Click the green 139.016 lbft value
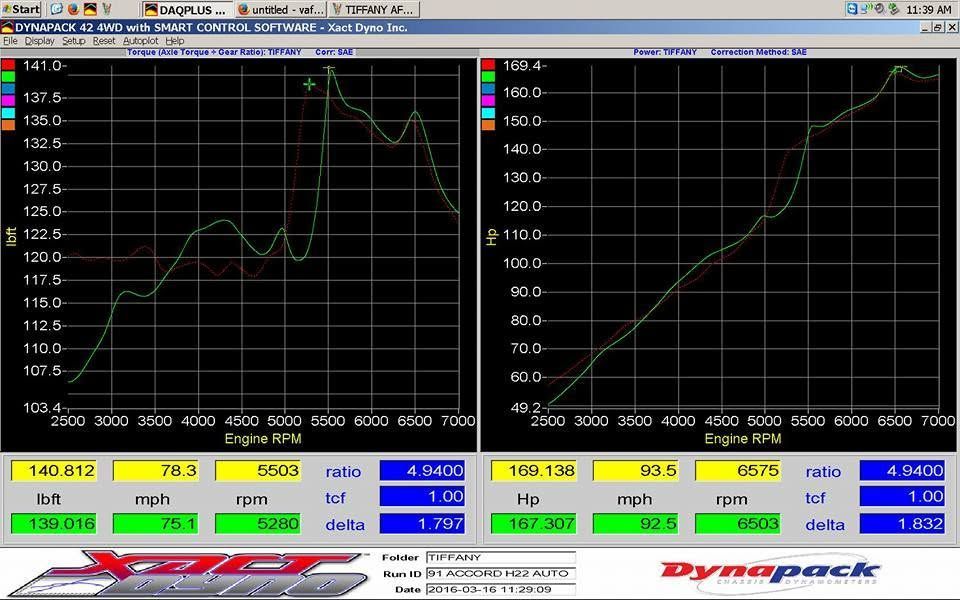Screen dimensions: 960x600 pos(54,523)
